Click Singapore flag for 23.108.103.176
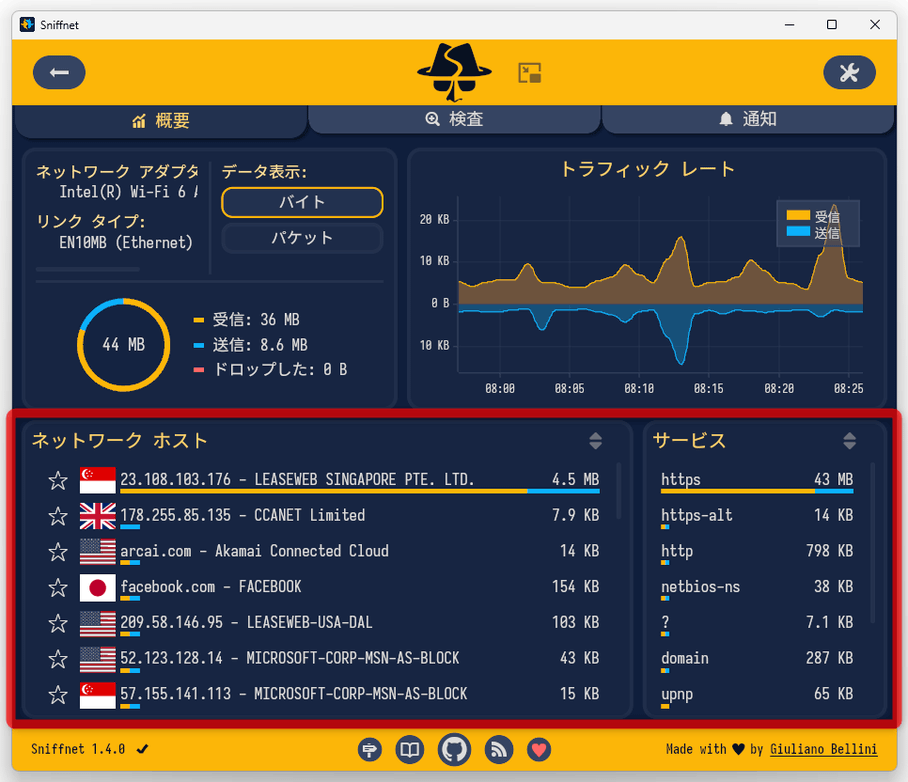Screen dimensions: 908x782 tap(97, 480)
